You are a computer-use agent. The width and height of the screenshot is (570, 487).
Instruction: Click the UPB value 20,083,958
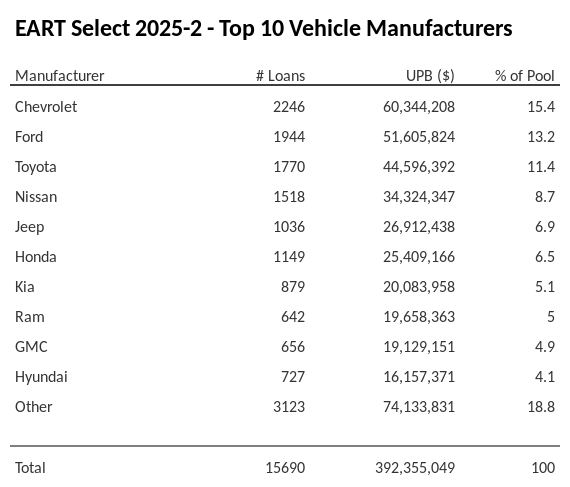click(419, 287)
